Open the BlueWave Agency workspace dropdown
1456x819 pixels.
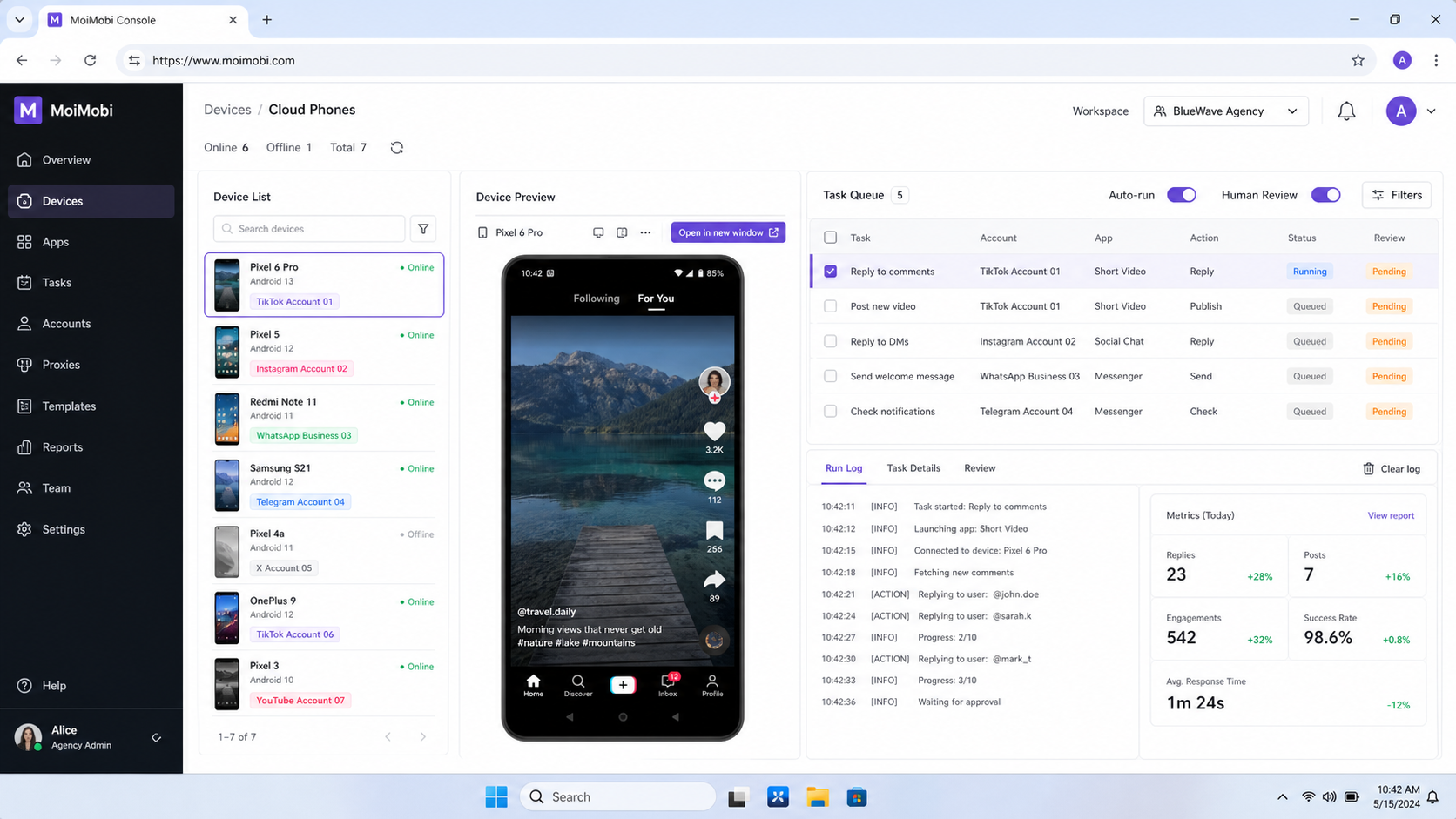1225,111
